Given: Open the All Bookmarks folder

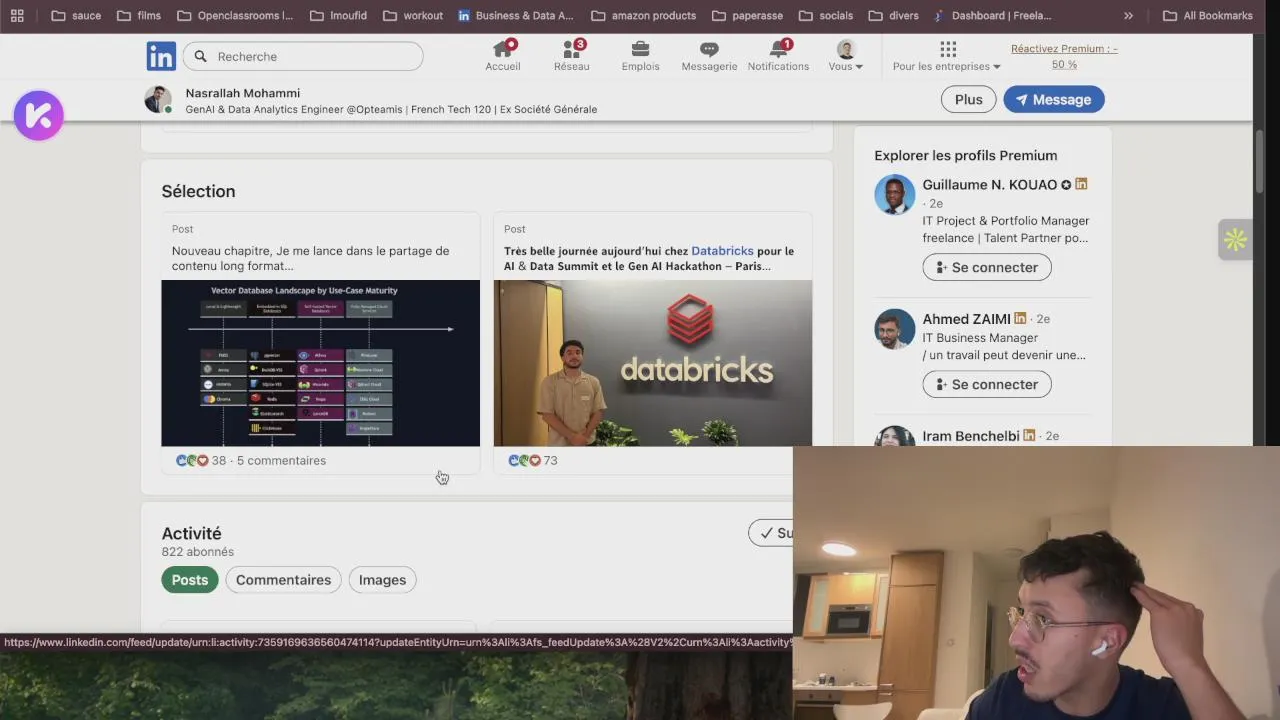Looking at the screenshot, I should (x=1207, y=16).
